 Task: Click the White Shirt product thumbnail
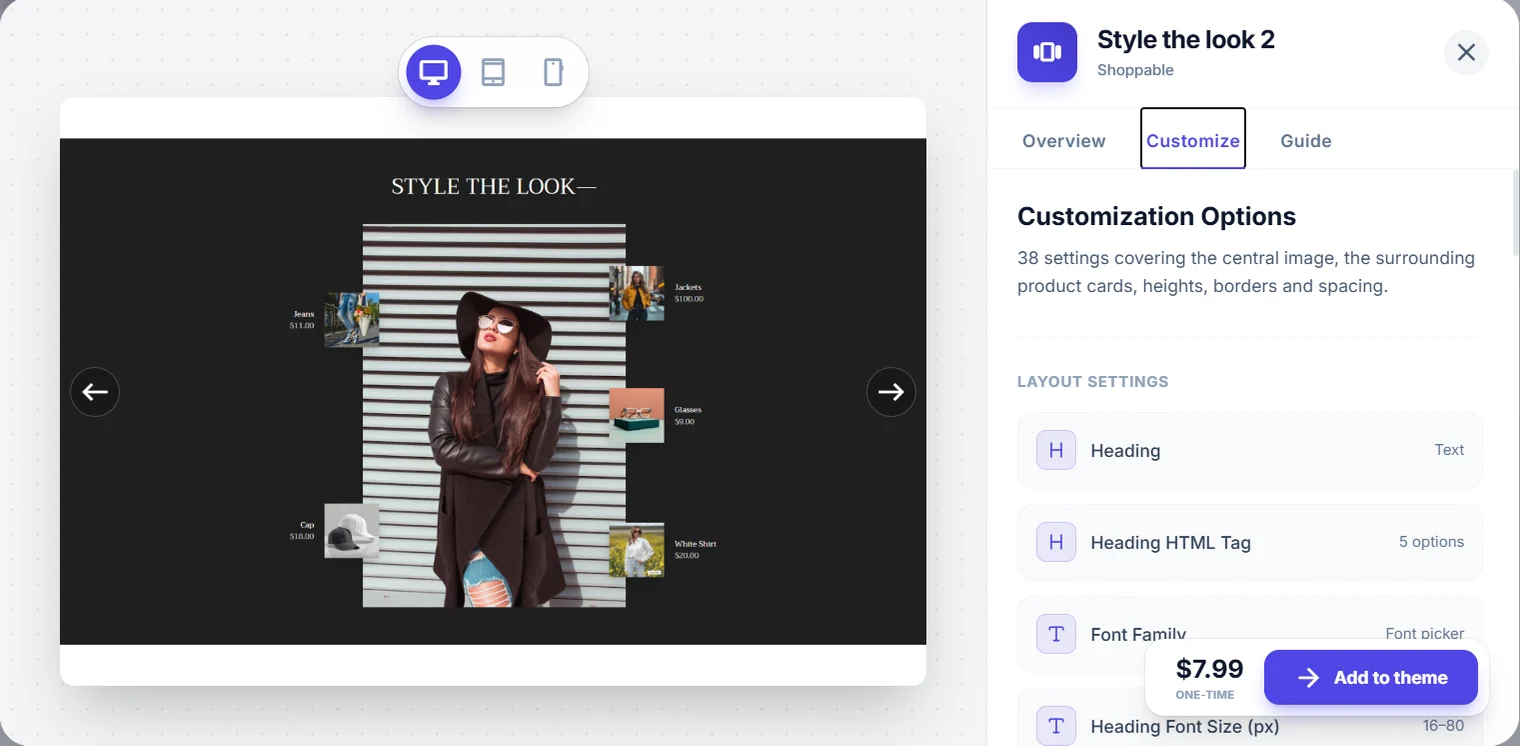(x=637, y=550)
